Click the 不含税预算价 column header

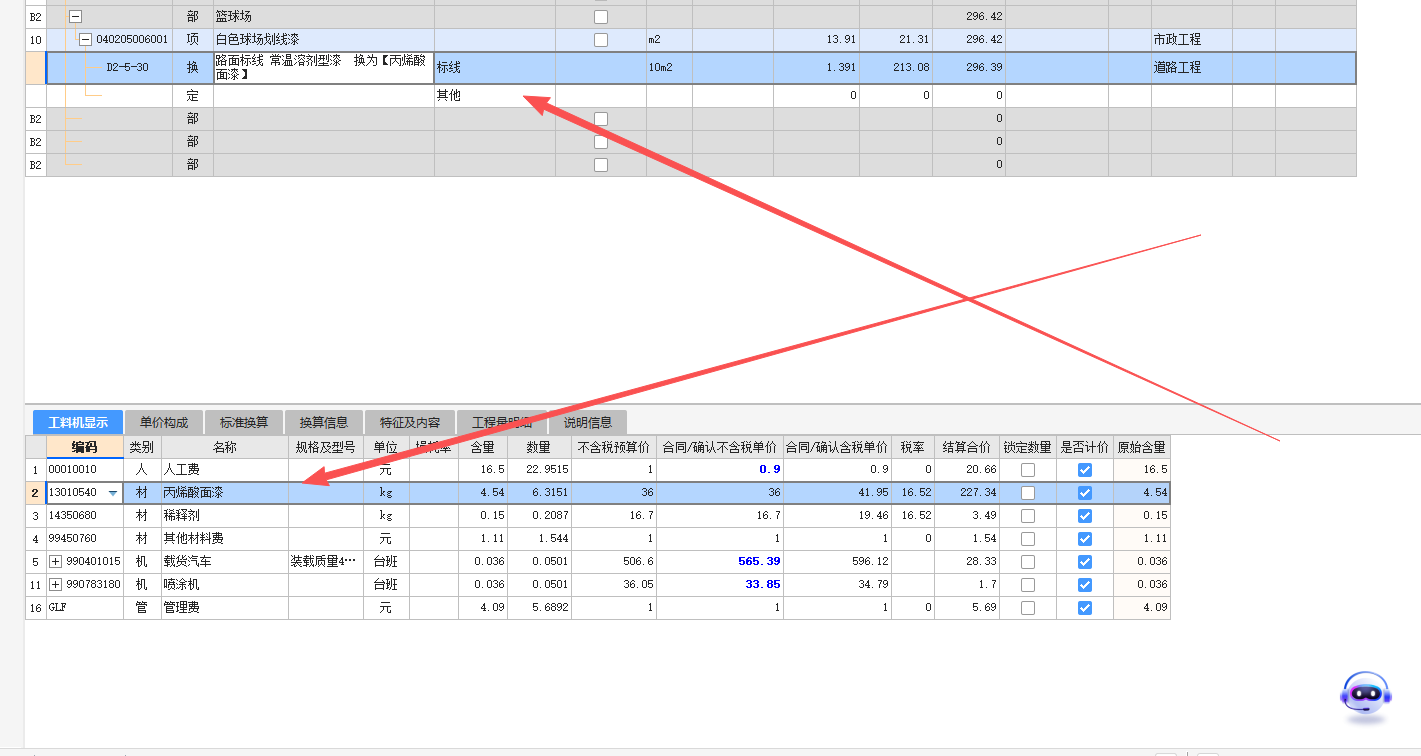click(x=613, y=447)
